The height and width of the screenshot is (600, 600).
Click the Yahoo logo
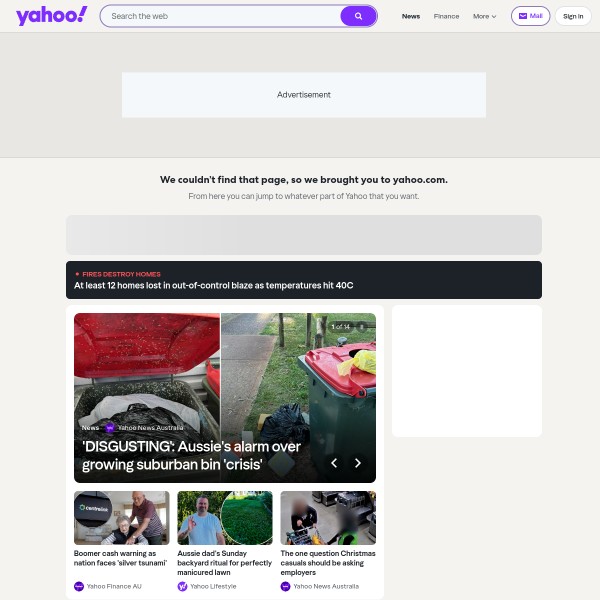click(52, 16)
